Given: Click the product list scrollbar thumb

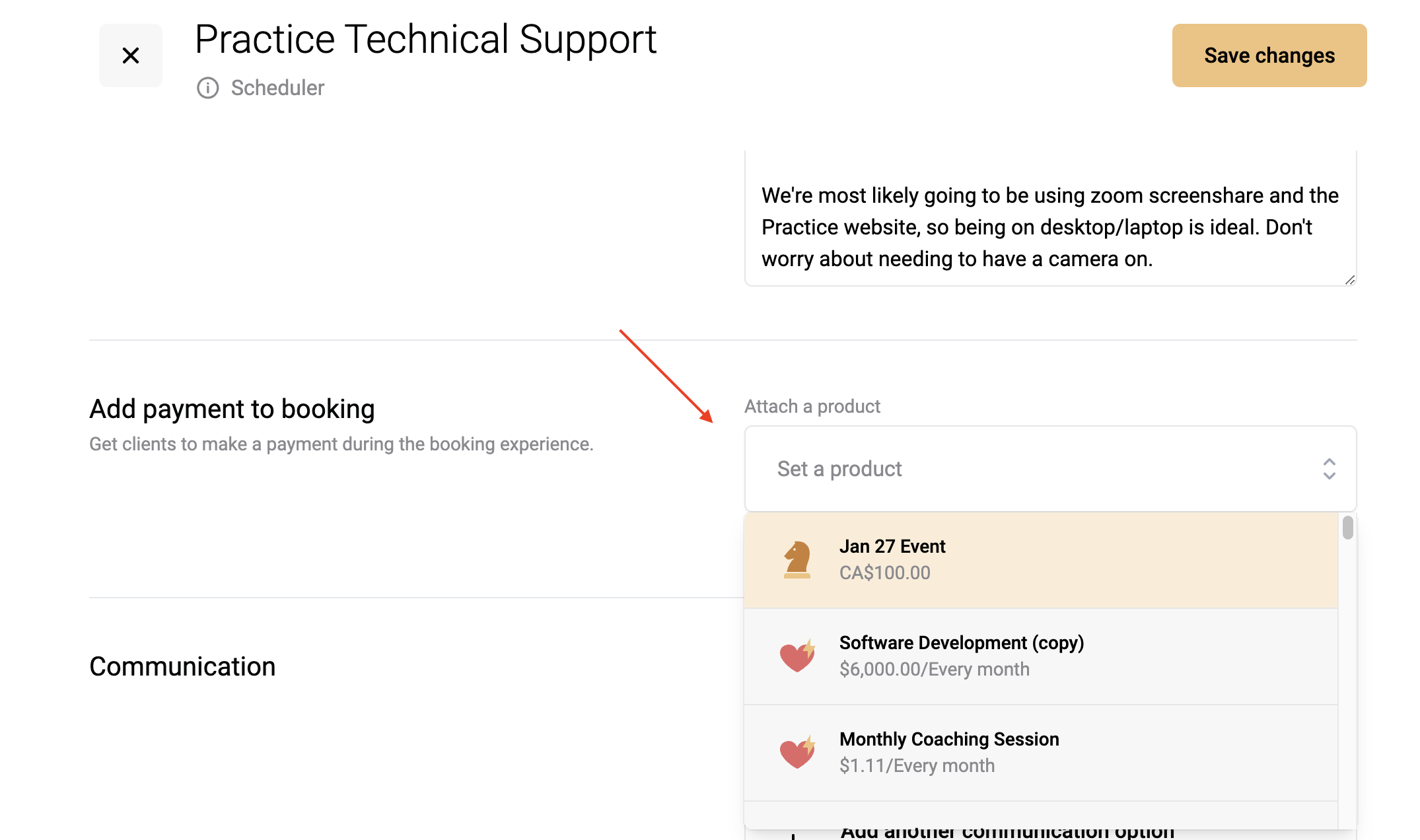Looking at the screenshot, I should [1348, 528].
